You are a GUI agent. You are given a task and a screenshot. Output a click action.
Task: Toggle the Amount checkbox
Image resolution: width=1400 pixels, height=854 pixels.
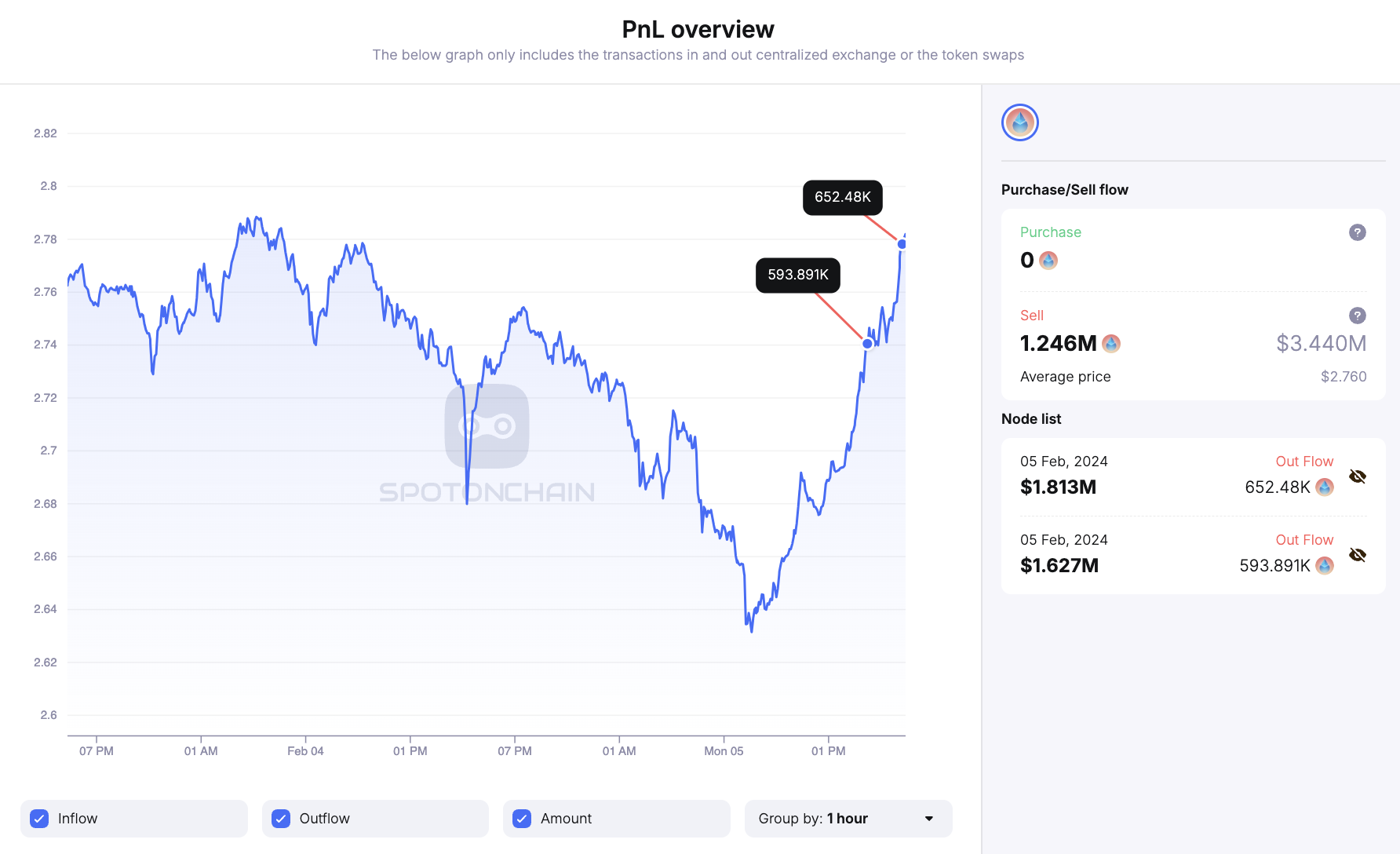pos(522,819)
